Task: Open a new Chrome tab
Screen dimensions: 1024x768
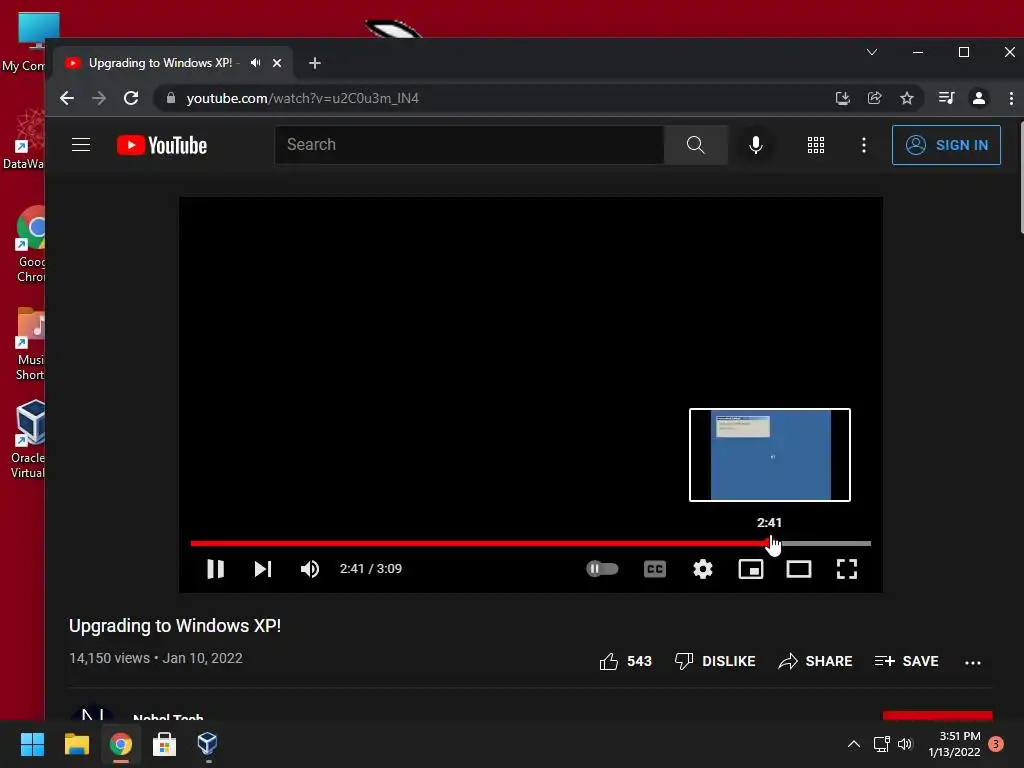Action: point(315,63)
